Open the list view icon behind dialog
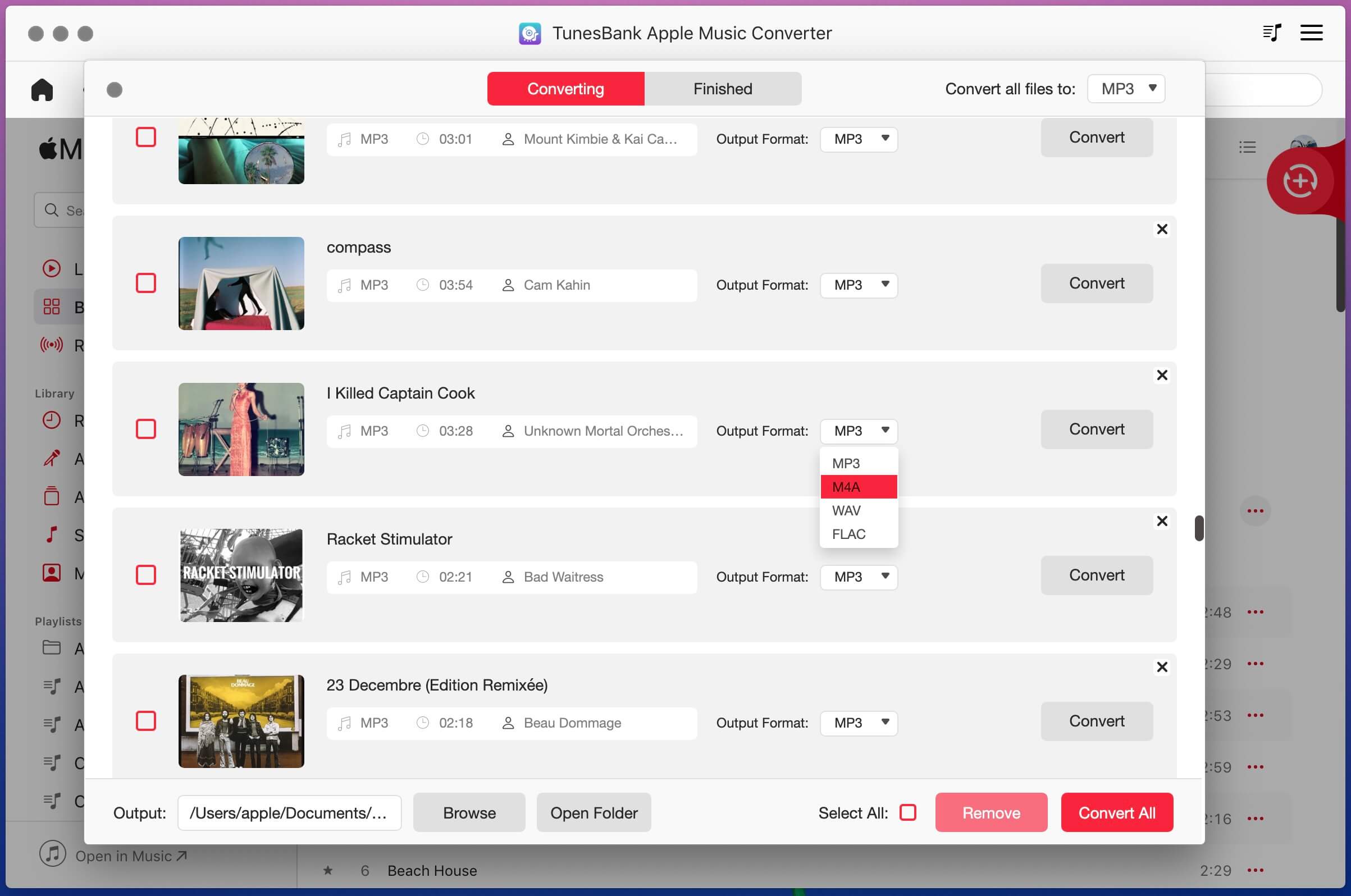This screenshot has width=1351, height=896. (1247, 148)
